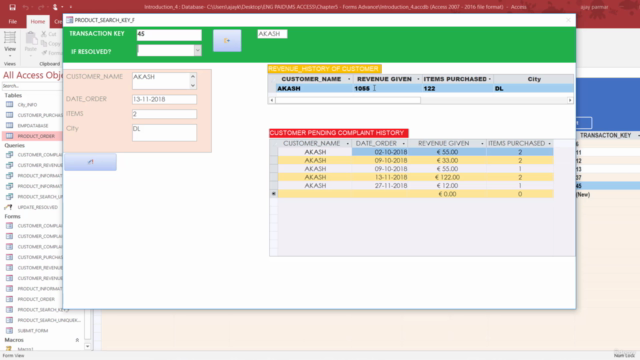Open DATE_ORDER filter arrow in complaint history

click(404, 143)
